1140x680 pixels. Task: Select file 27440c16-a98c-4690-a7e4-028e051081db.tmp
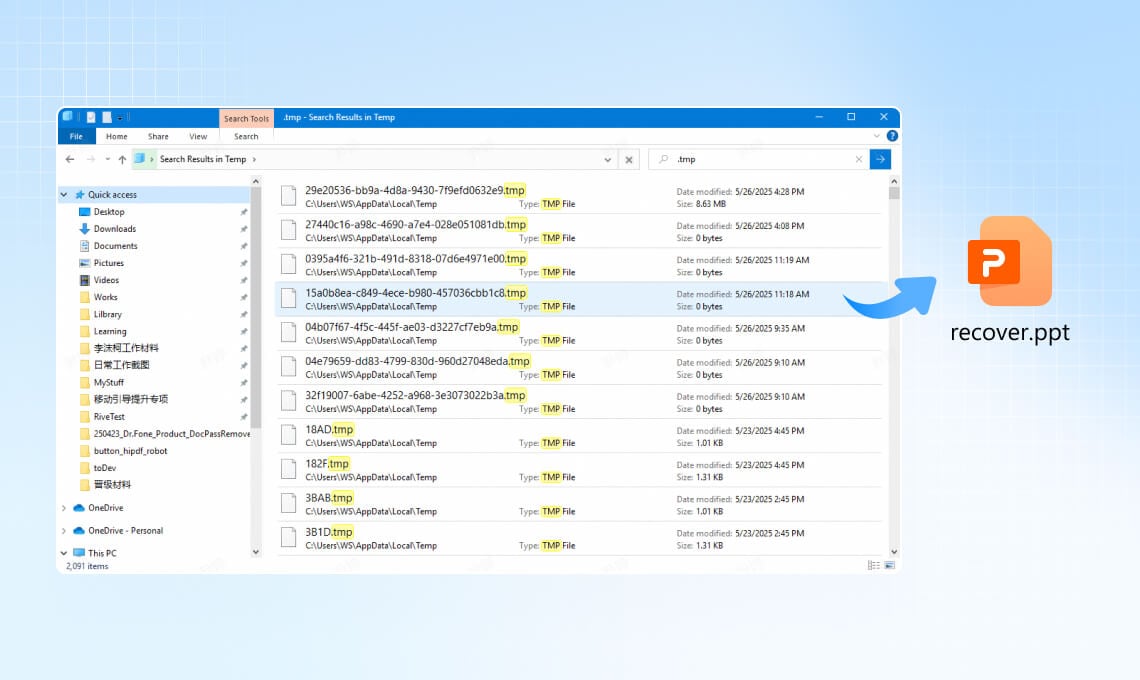pyautogui.click(x=578, y=231)
